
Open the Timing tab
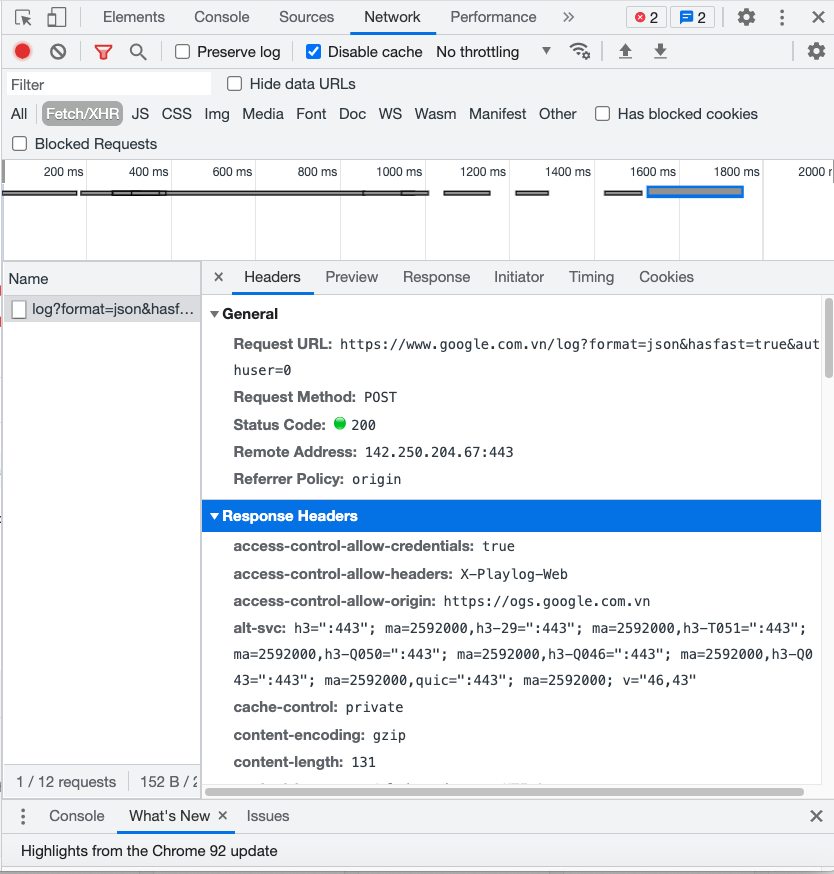coord(591,277)
